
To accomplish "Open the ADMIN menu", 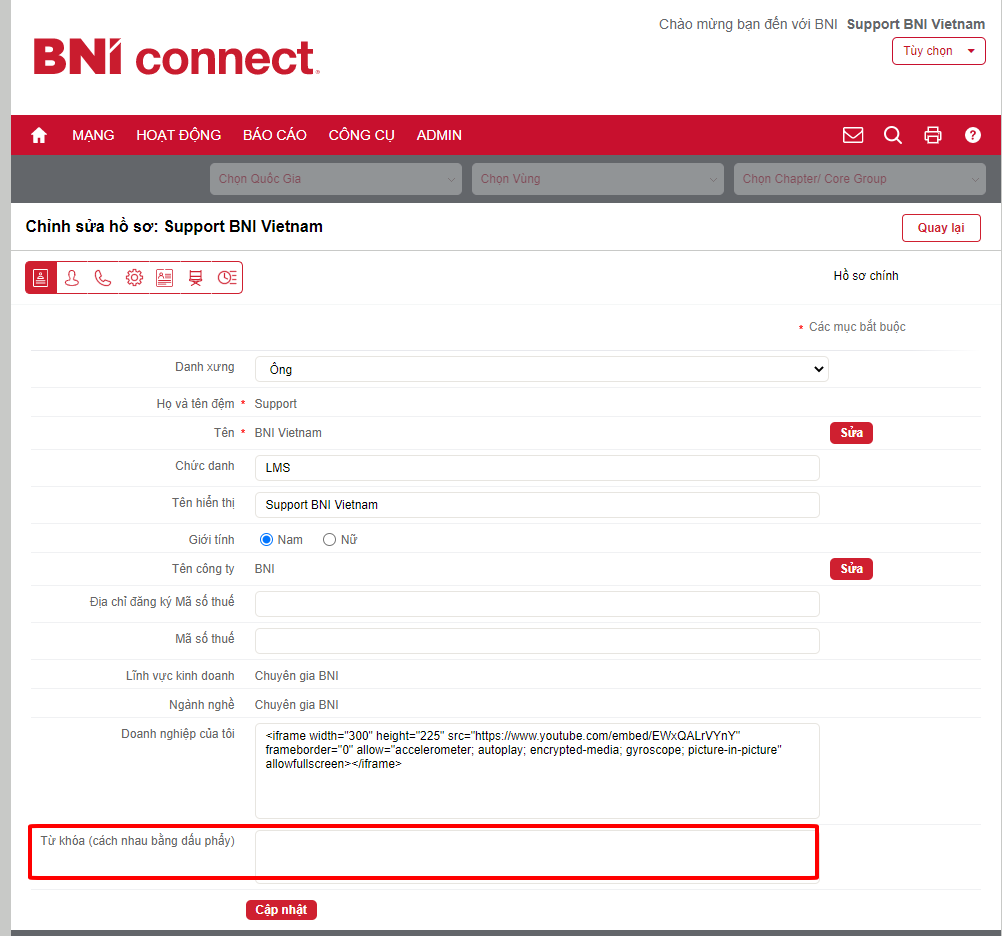I will 439,135.
